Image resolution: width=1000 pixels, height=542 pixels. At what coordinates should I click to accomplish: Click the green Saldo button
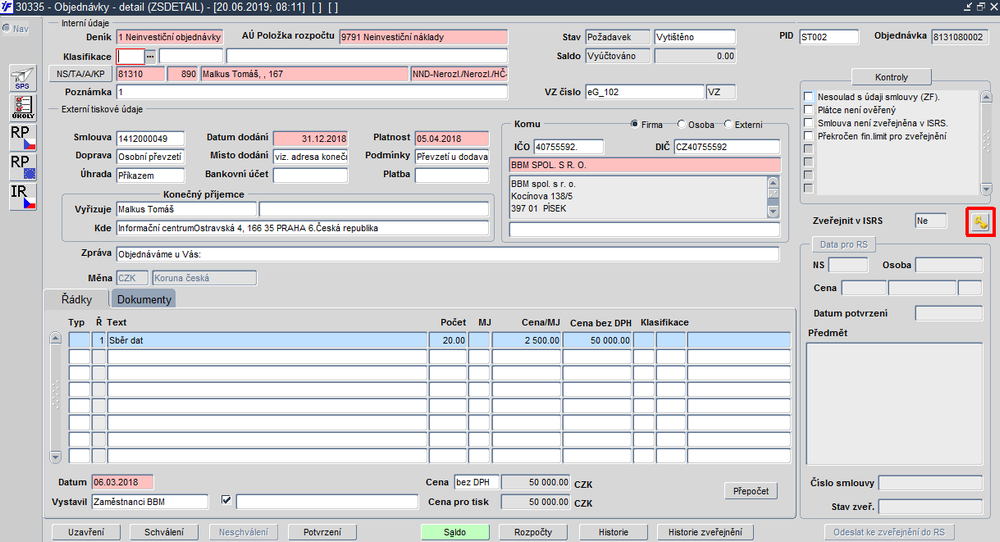coord(455,532)
